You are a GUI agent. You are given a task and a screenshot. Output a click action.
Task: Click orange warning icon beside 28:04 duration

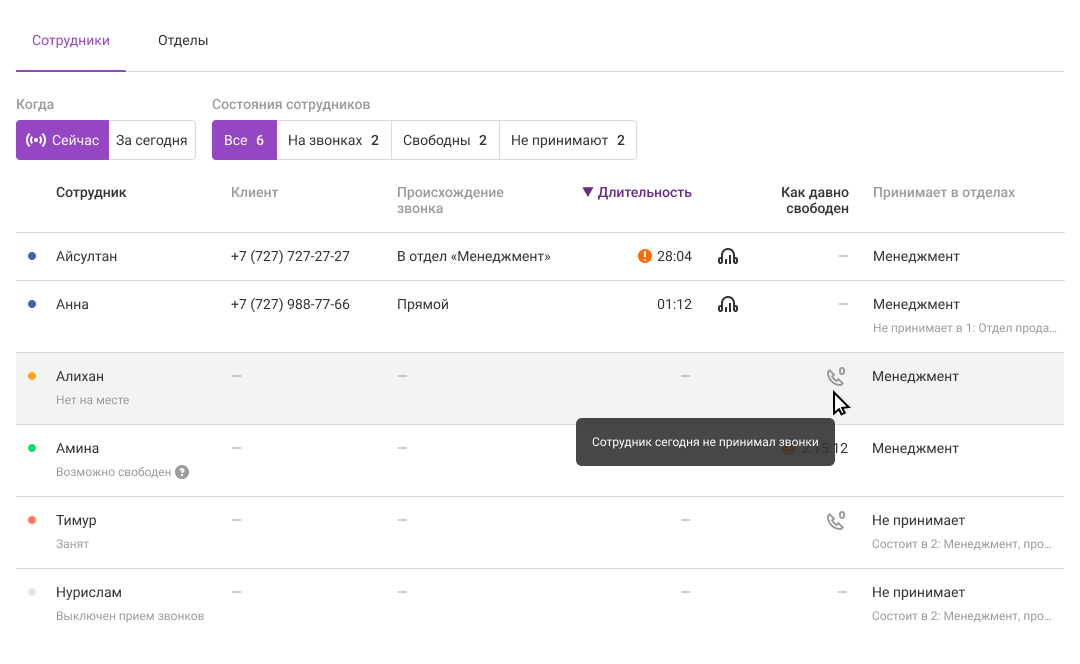click(x=645, y=257)
